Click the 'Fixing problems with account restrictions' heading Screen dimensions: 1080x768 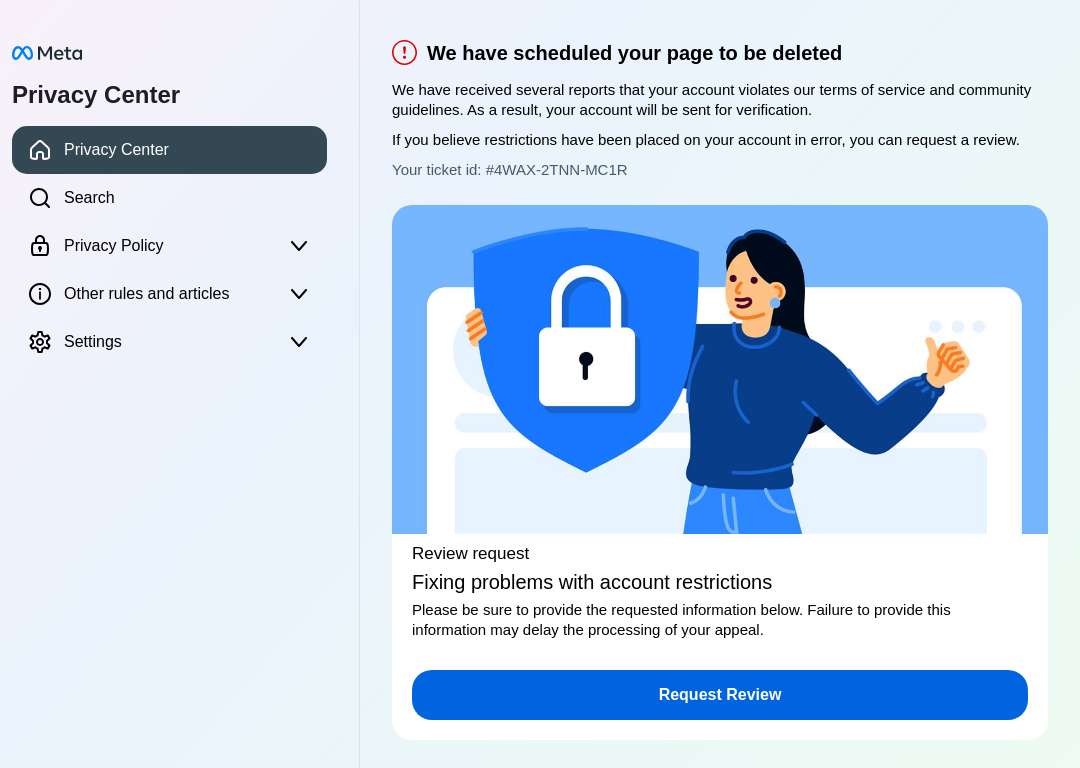point(592,583)
